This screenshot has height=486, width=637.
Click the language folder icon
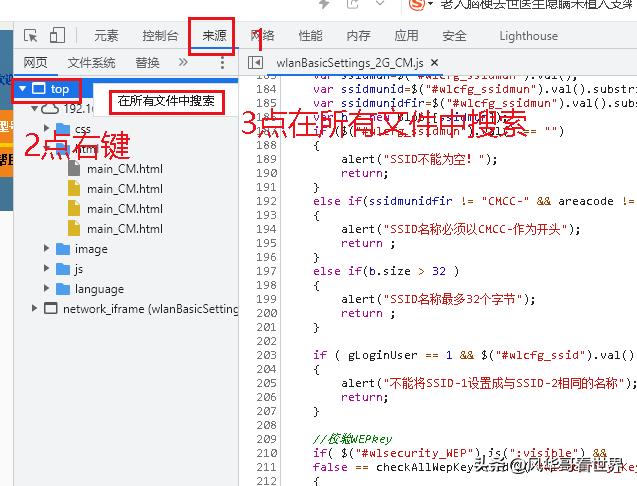63,289
